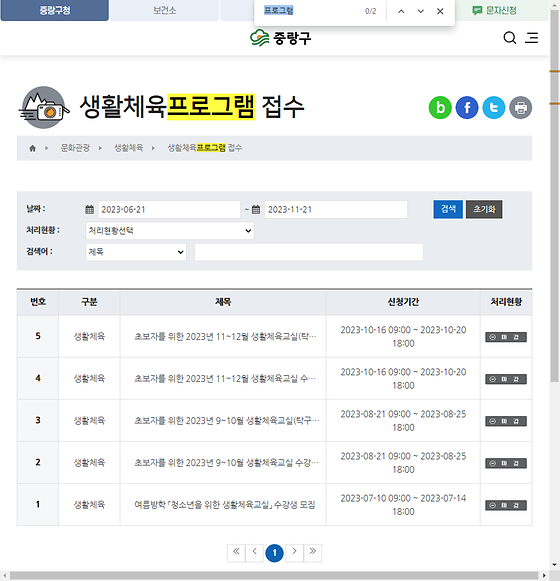Click the 마감 status badge in row 1
560x581 pixels.
pyautogui.click(x=506, y=505)
